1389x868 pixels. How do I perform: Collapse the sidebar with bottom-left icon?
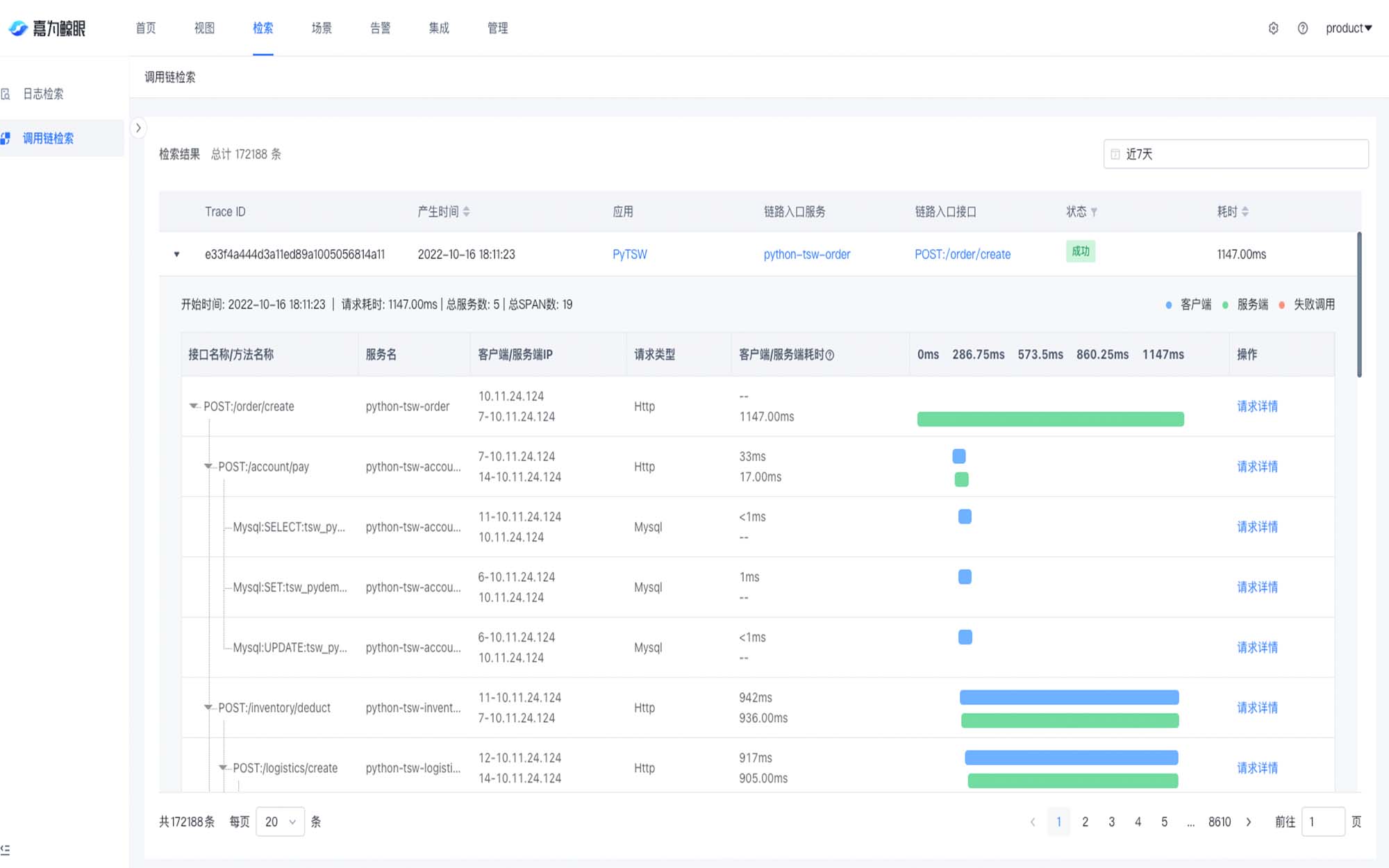point(6,849)
